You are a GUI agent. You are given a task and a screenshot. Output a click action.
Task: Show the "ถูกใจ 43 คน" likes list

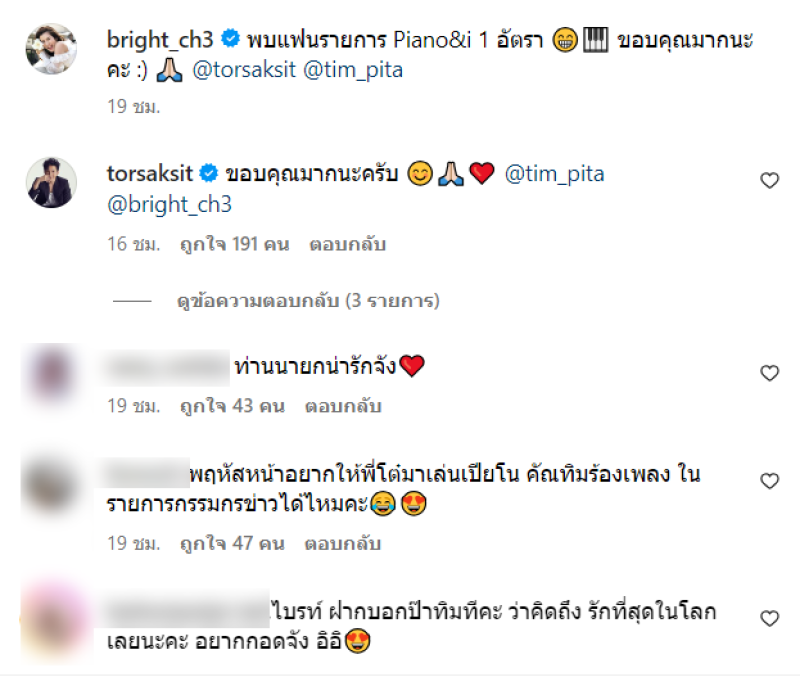[x=233, y=407]
